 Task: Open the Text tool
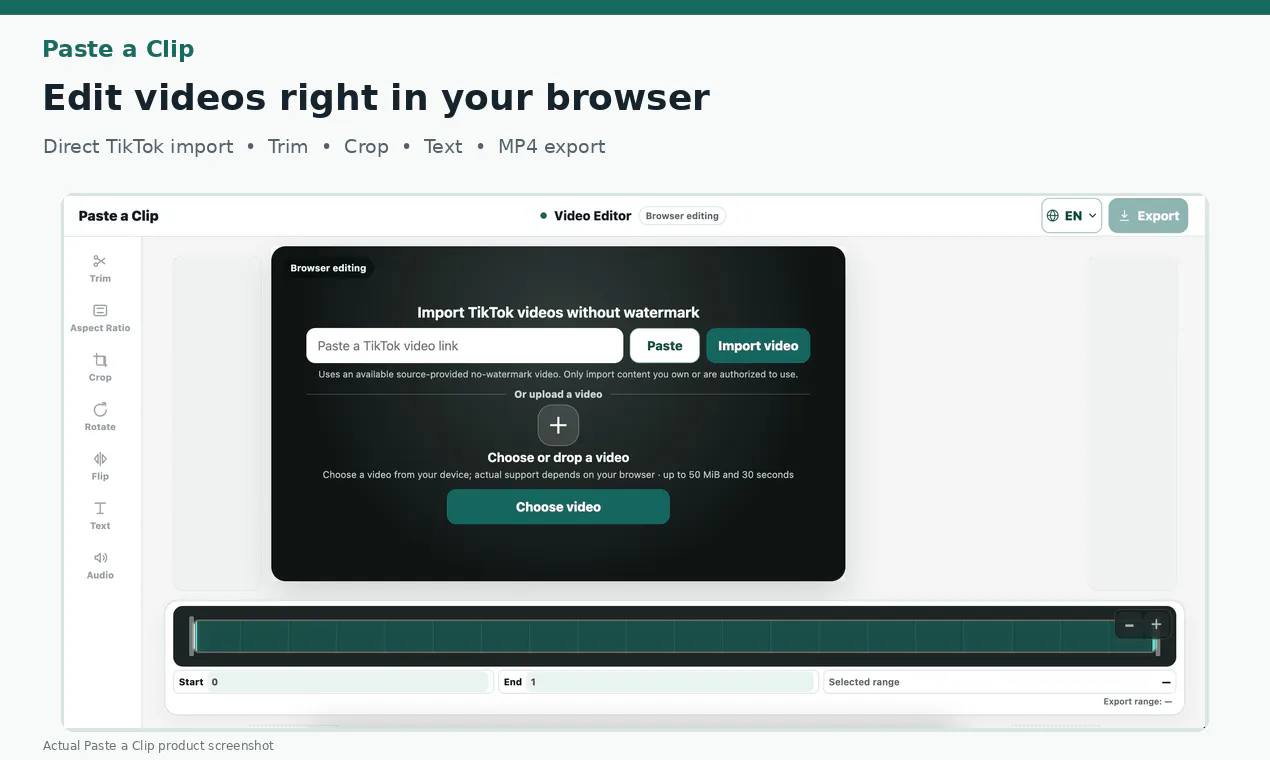[100, 515]
